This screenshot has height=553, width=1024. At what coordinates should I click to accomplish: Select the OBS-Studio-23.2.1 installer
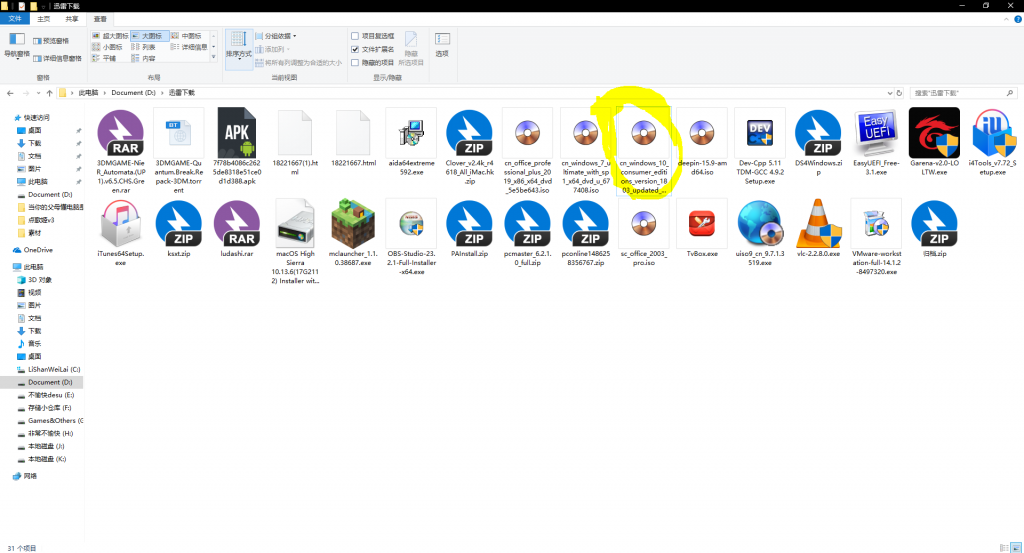(411, 238)
